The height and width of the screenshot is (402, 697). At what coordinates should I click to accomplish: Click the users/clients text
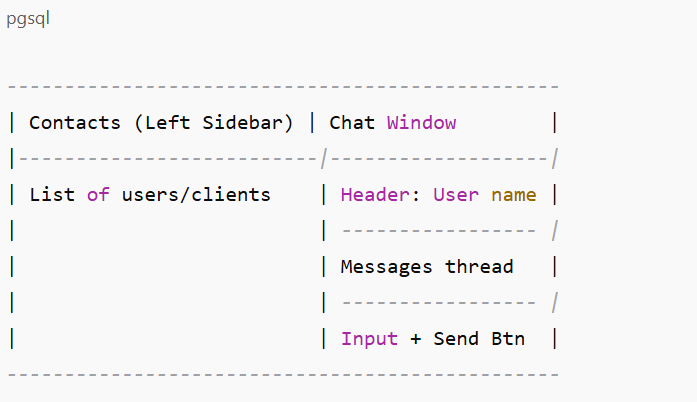pos(196,194)
